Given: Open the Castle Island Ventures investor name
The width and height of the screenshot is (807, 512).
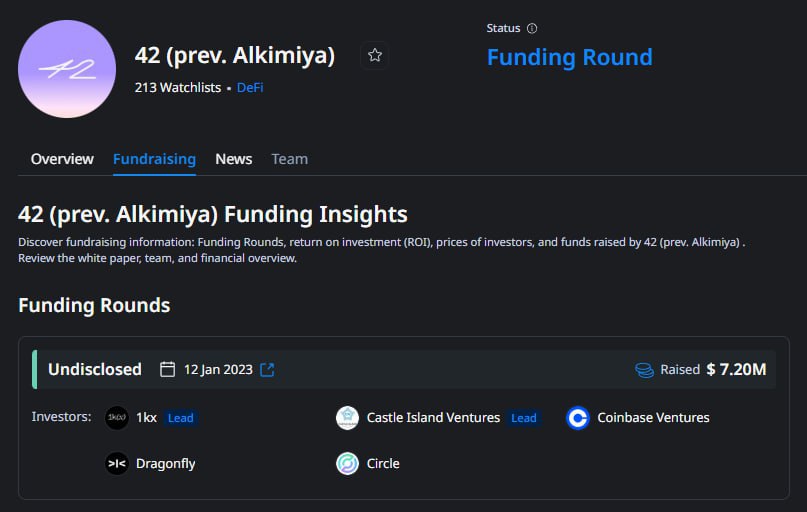Looking at the screenshot, I should coord(433,417).
